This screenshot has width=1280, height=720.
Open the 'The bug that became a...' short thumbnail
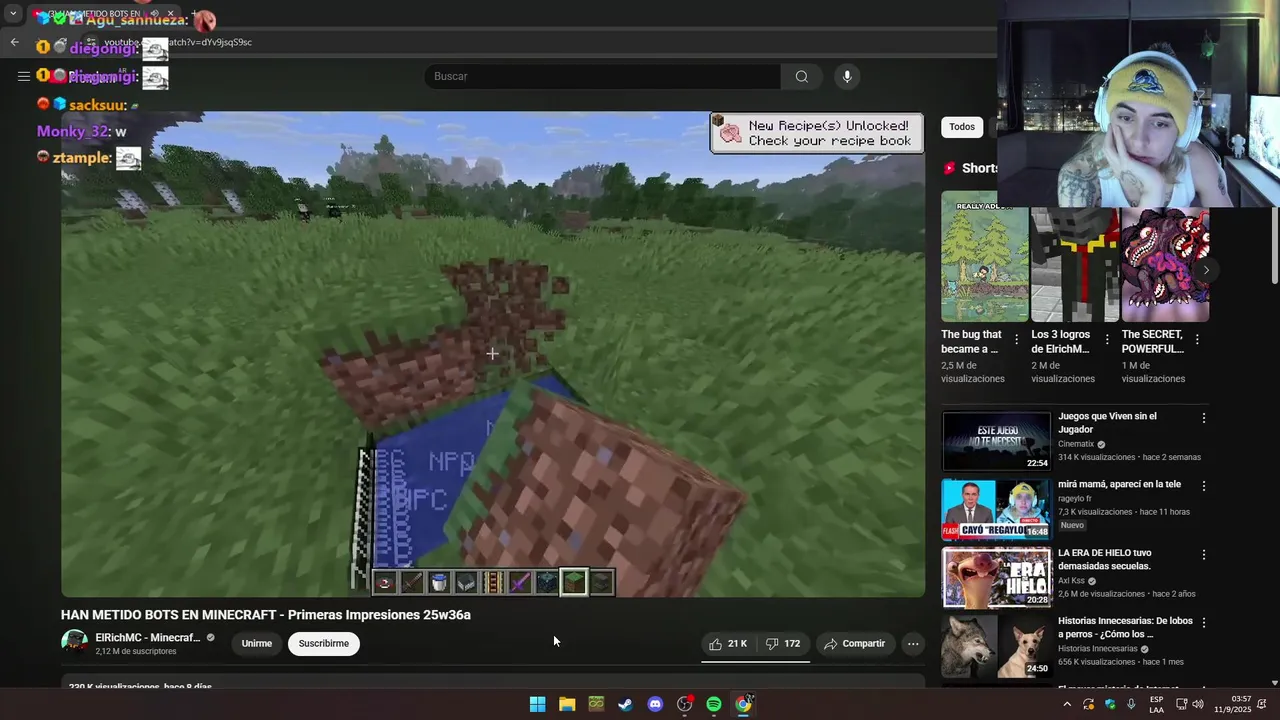tap(984, 257)
